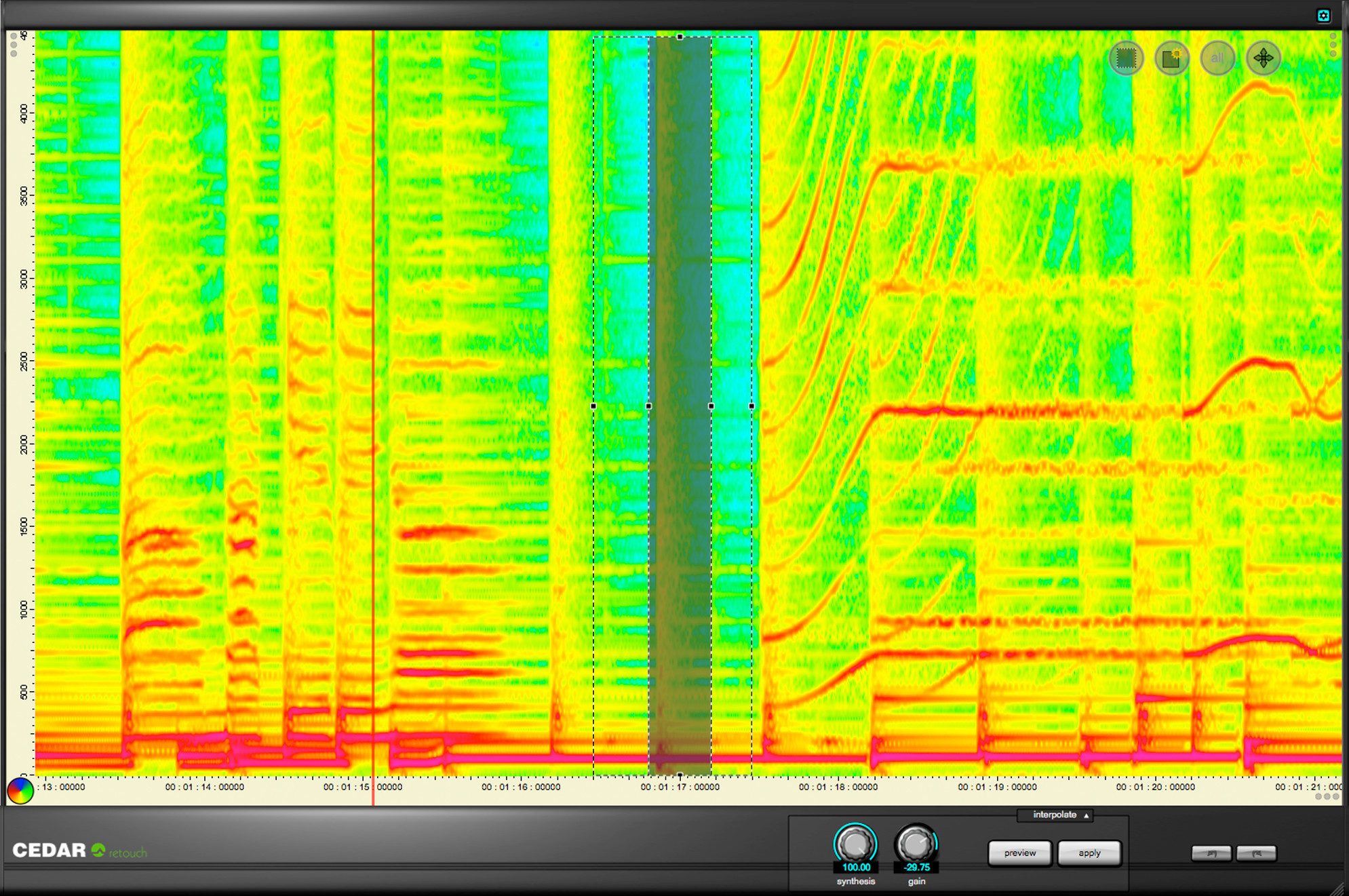Click the 3000 mark on the frequency axis
This screenshot has height=896, width=1349.
click(24, 279)
